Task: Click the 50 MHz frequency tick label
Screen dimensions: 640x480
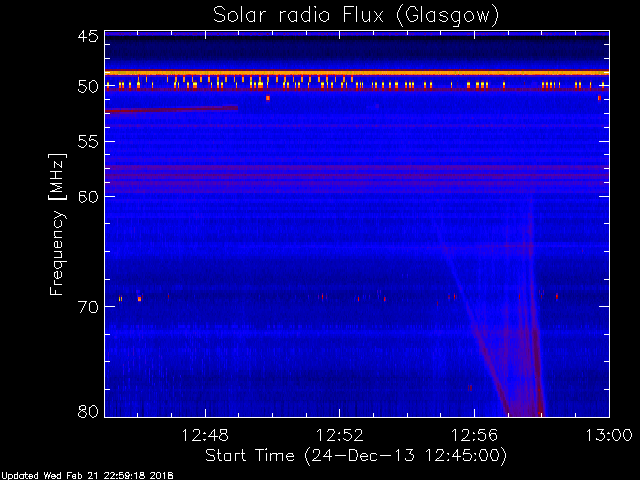Action: 88,87
